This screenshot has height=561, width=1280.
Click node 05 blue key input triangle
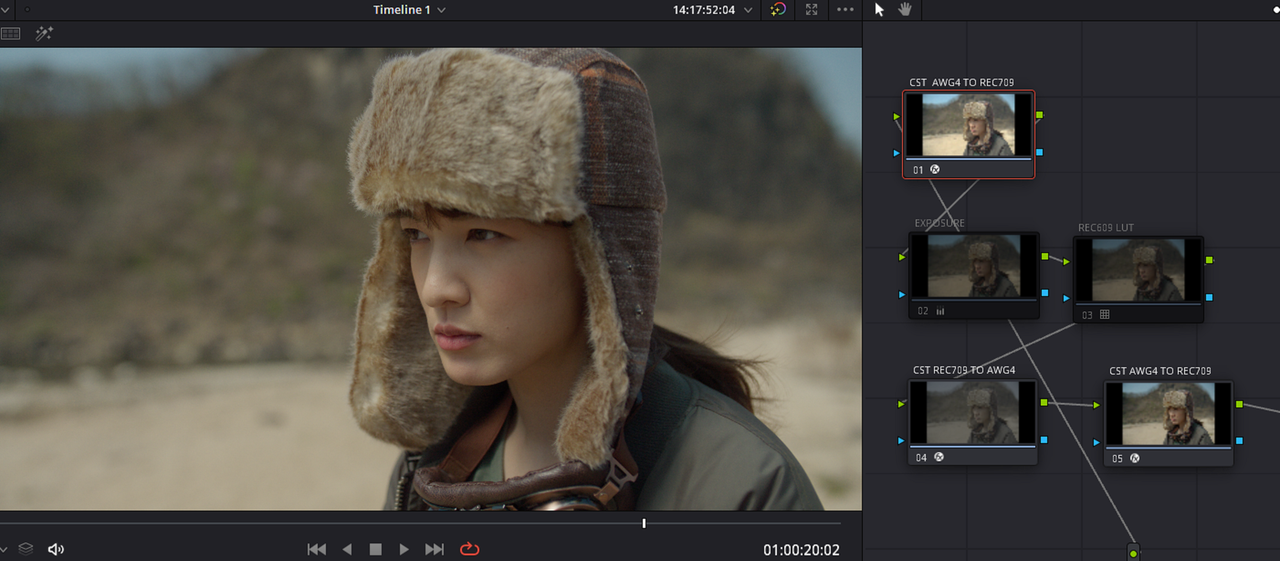tap(1097, 442)
